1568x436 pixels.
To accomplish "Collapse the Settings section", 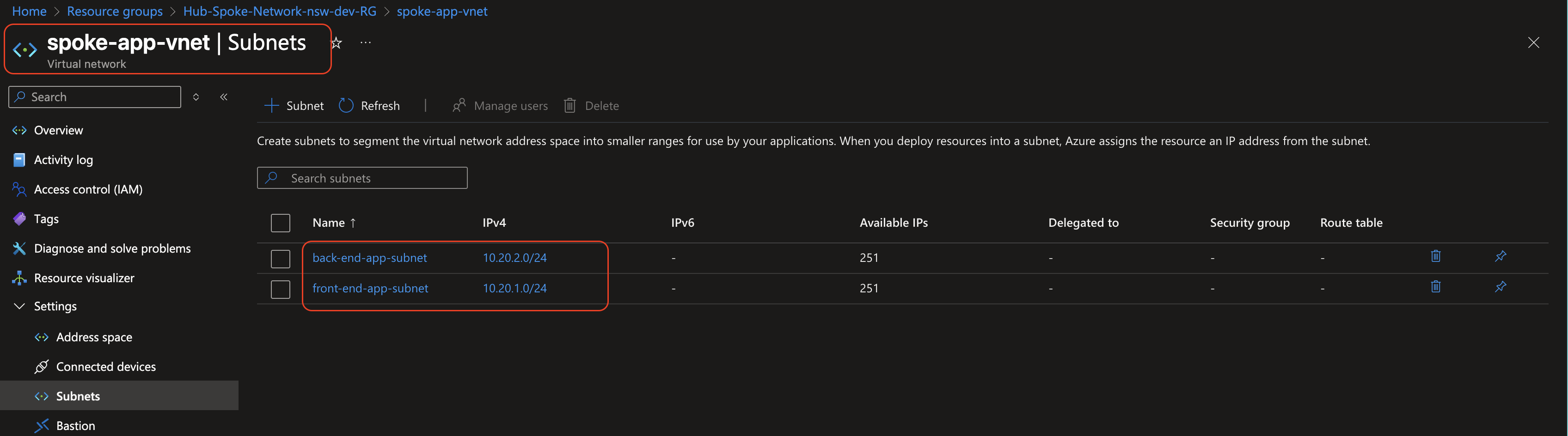I will (x=19, y=306).
